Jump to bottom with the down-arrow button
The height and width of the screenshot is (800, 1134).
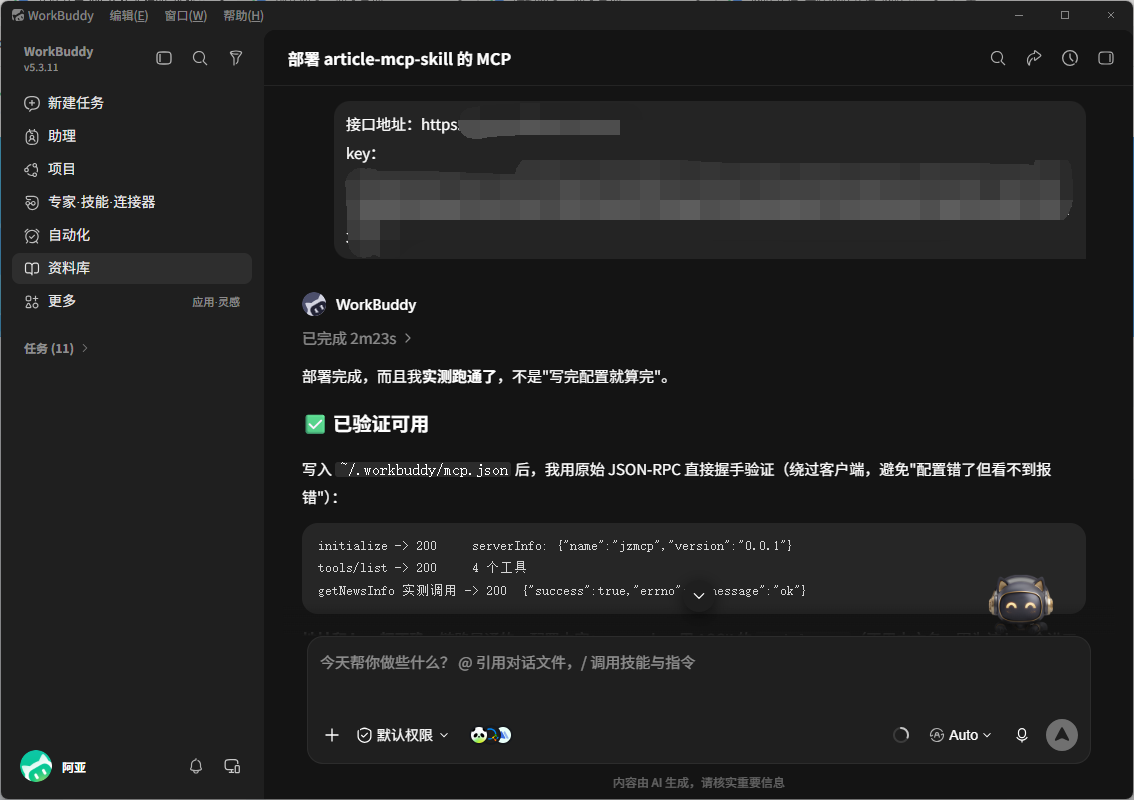[699, 595]
